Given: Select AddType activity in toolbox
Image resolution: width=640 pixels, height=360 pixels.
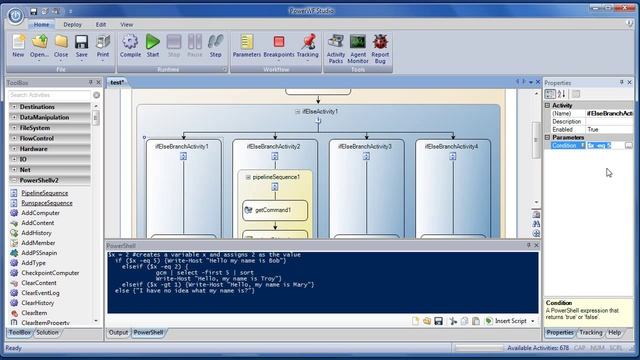Looking at the screenshot, I should [x=33, y=263].
